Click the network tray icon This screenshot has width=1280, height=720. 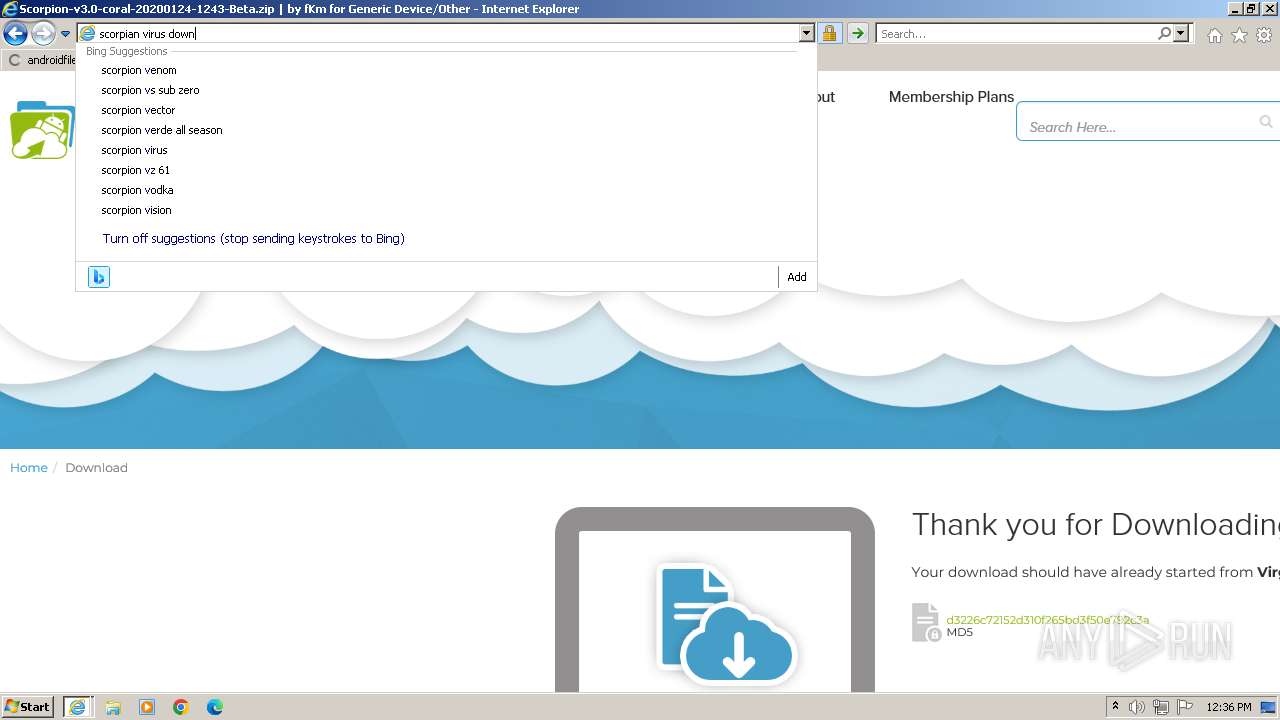1161,707
